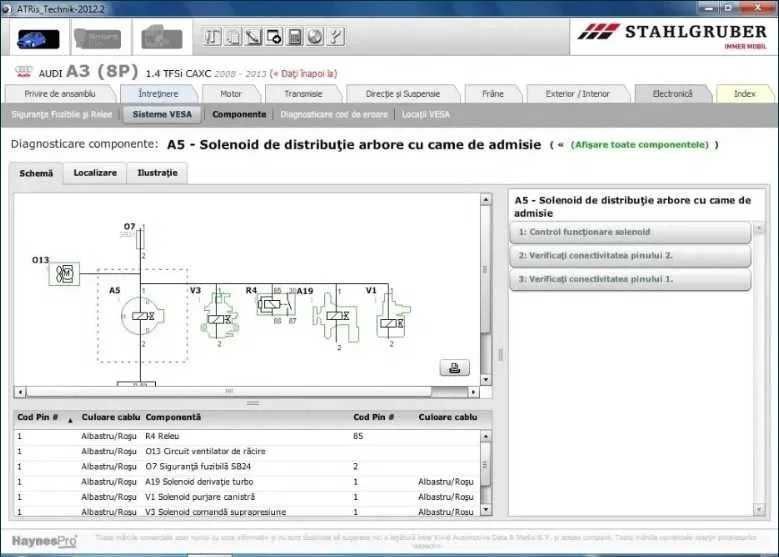Image resolution: width=779 pixels, height=557 pixels.
Task: Open Diagnosticare cod de eroare submenu
Action: tap(334, 115)
